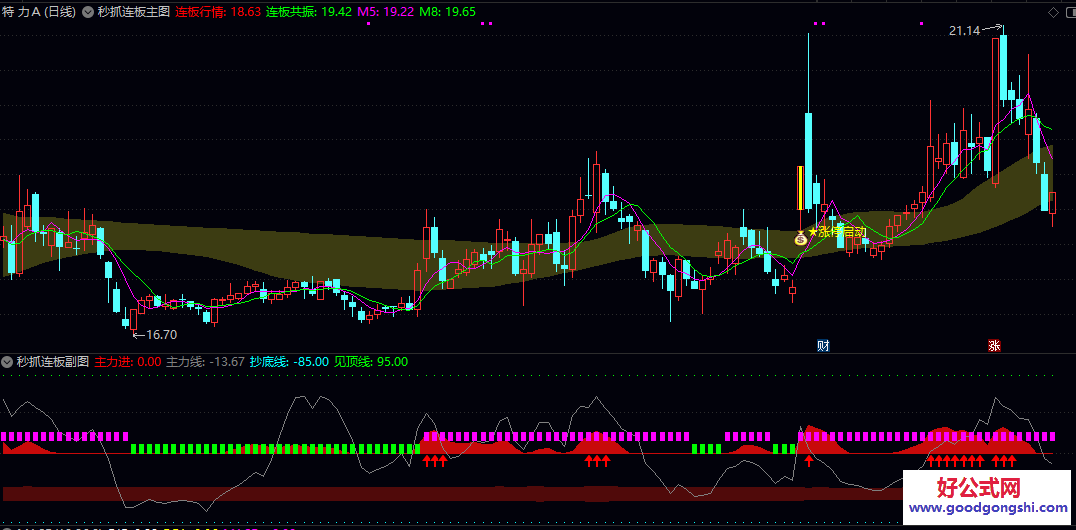Click the diamond icon in top-right corner
The height and width of the screenshot is (530, 1076).
click(x=1054, y=12)
